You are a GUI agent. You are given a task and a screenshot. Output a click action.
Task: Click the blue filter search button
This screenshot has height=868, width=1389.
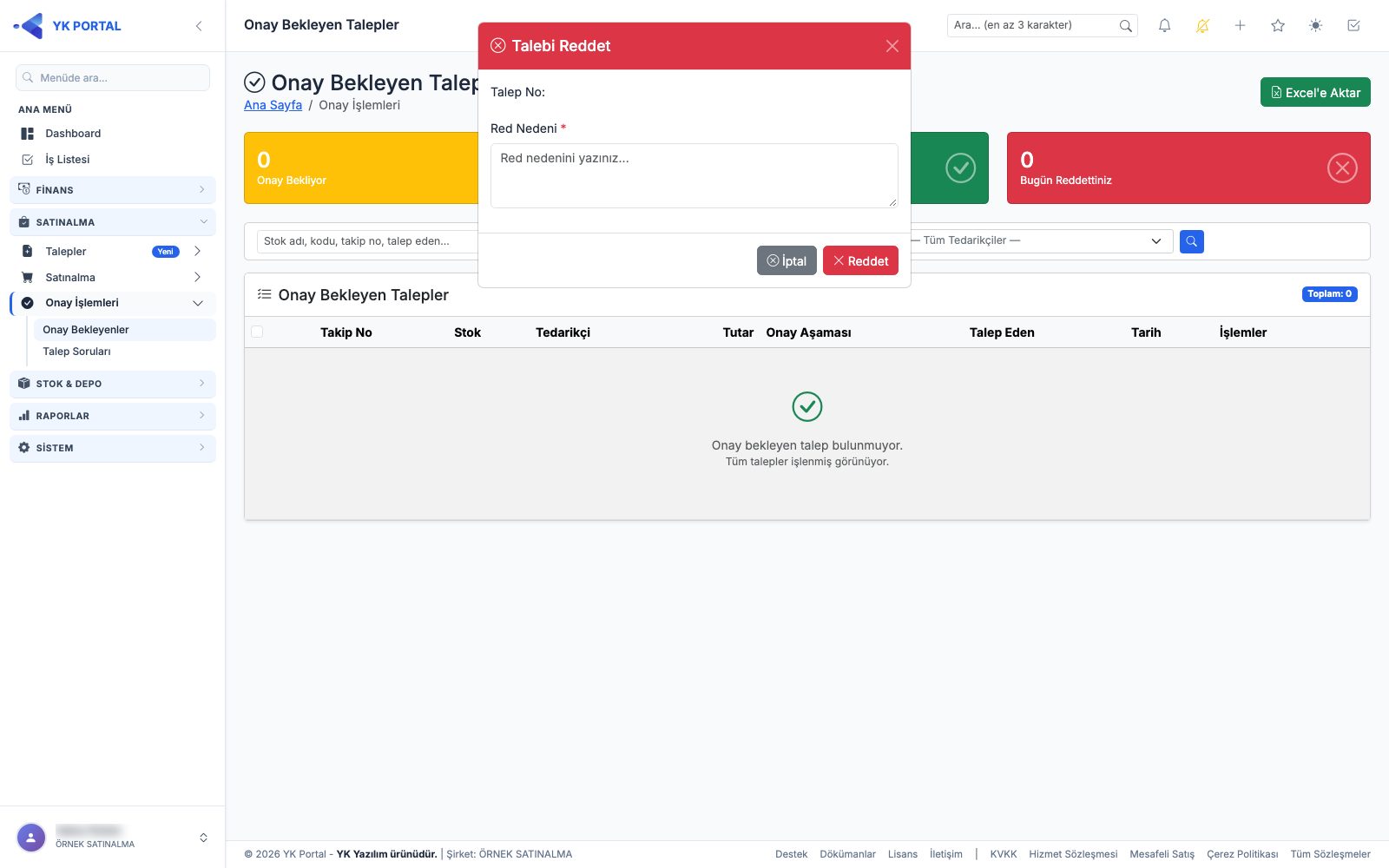[x=1192, y=241]
